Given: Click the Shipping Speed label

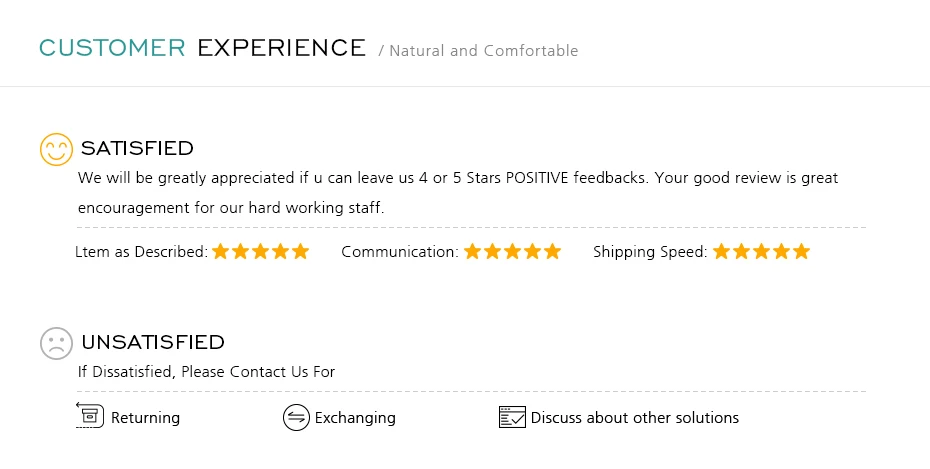Looking at the screenshot, I should pos(651,252).
